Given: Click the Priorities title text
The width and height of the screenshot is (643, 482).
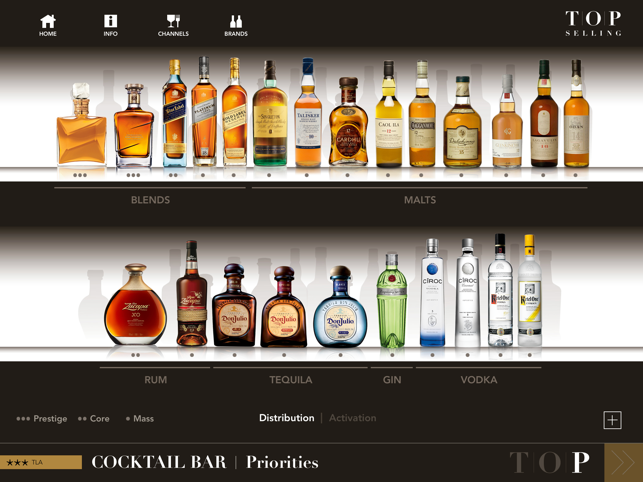Looking at the screenshot, I should (x=282, y=462).
